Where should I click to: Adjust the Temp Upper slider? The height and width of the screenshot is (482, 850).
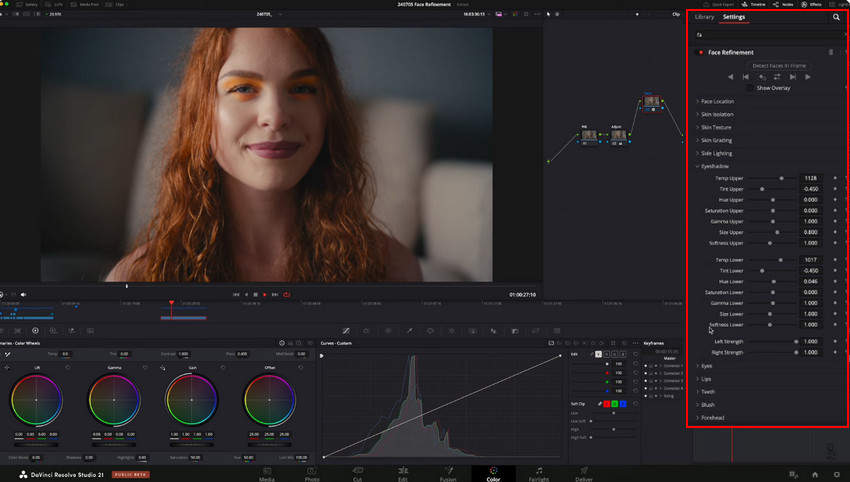[781, 178]
